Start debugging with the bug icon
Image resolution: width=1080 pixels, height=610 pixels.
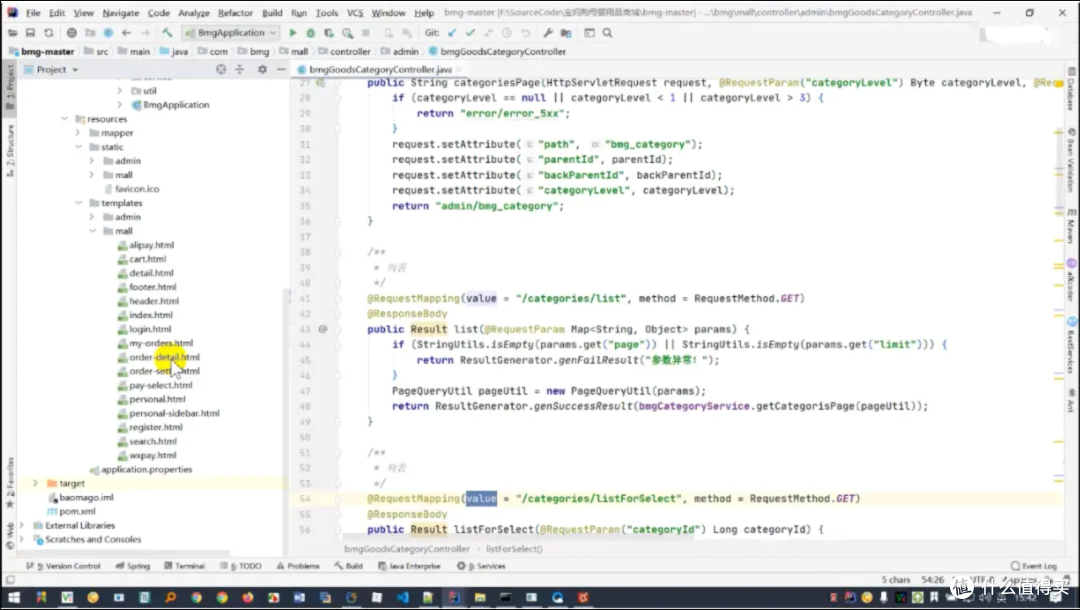(x=311, y=32)
